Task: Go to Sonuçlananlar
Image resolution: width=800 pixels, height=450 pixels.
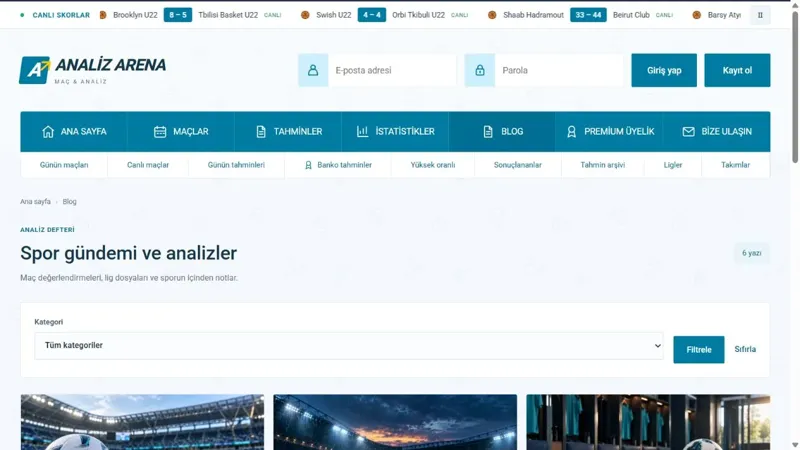Action: 517,165
